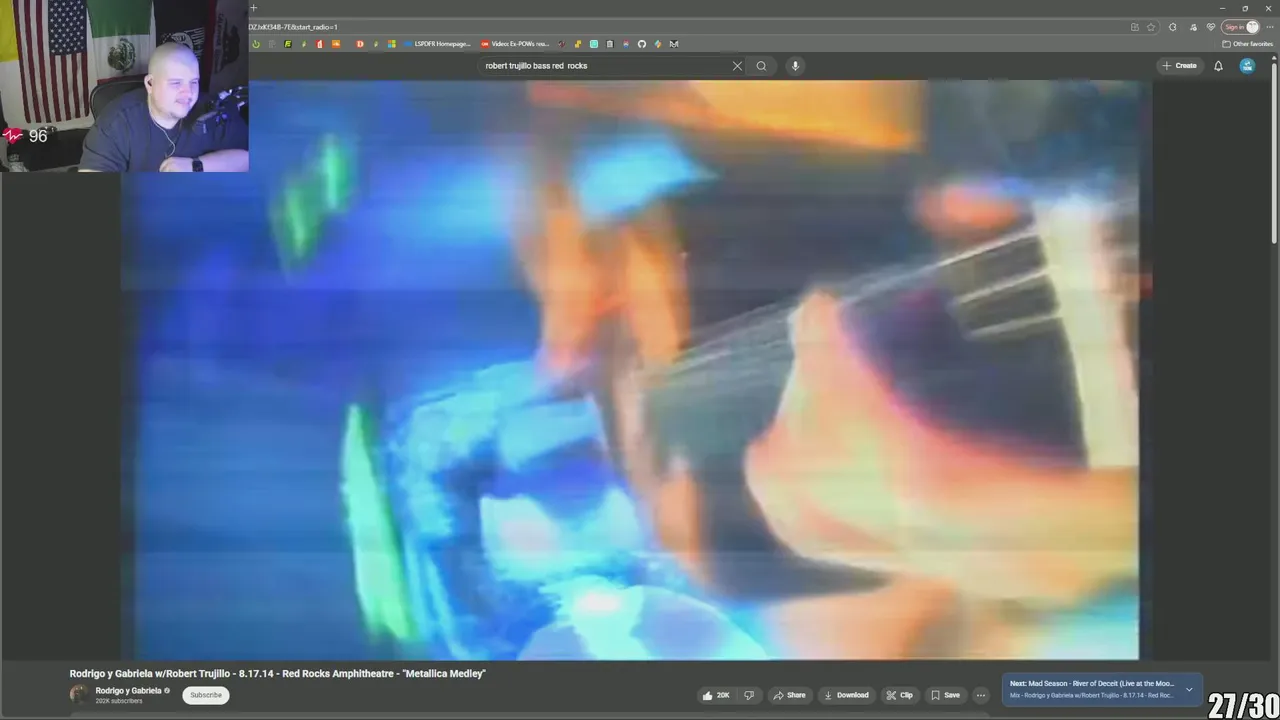Open the YouTube Create menu
1280x720 pixels.
point(1179,66)
